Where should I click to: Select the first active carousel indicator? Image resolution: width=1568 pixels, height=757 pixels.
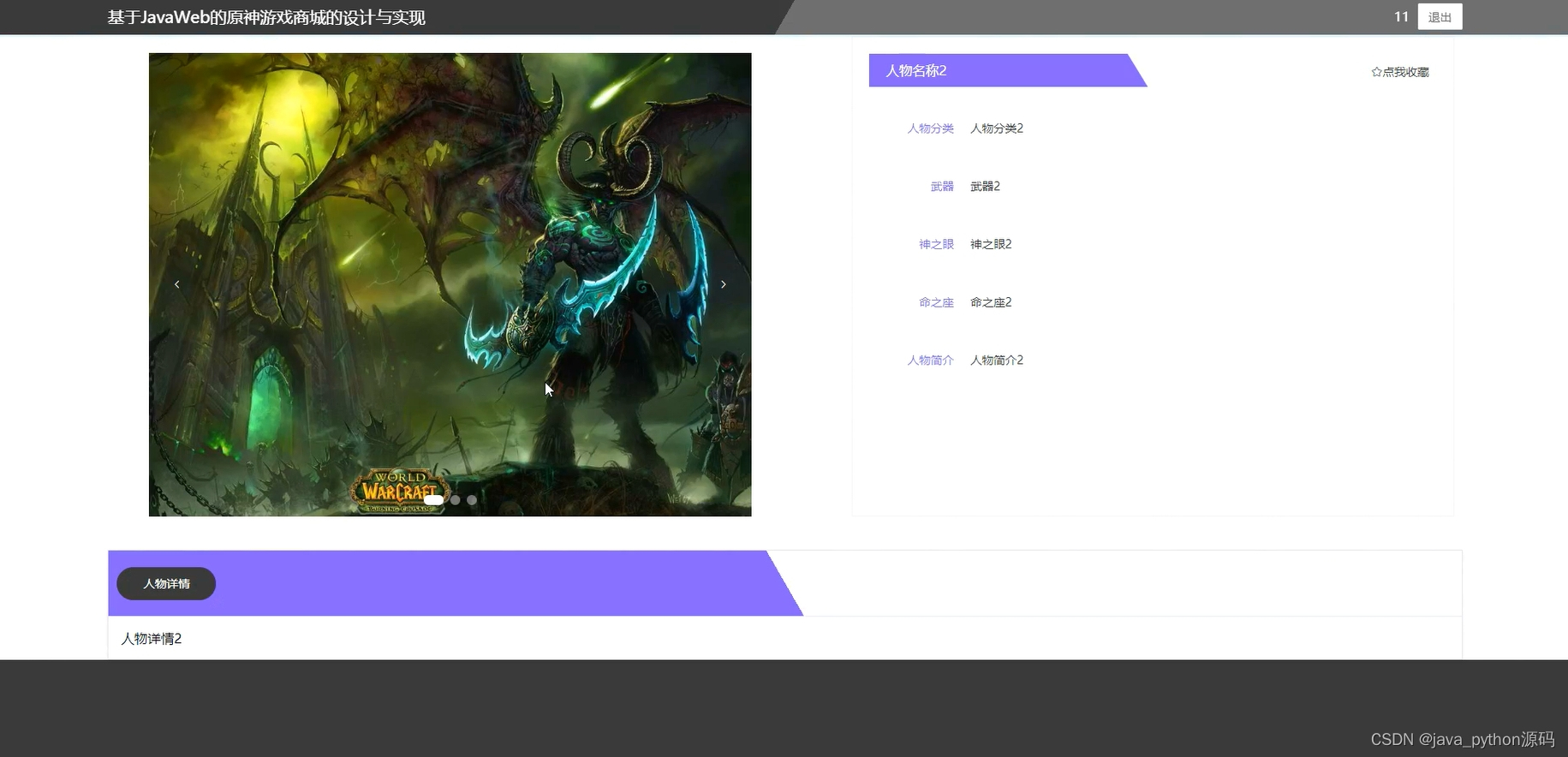(x=434, y=500)
